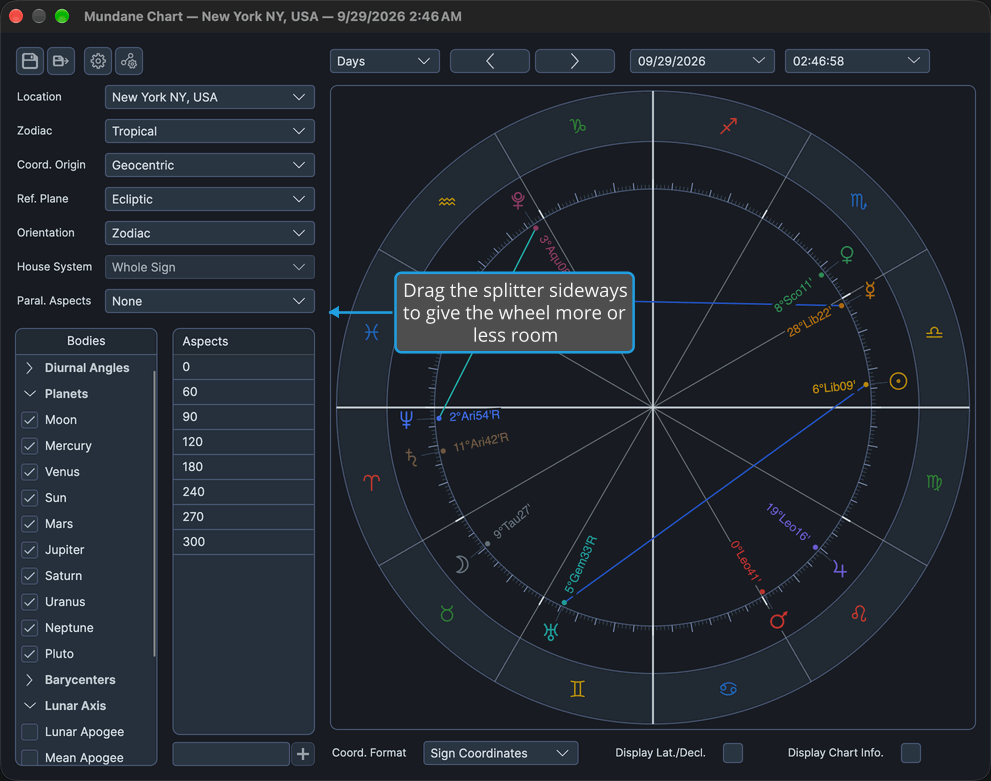Viewport: 991px width, 781px height.
Task: Expand the Barycenters group
Action: (29, 680)
